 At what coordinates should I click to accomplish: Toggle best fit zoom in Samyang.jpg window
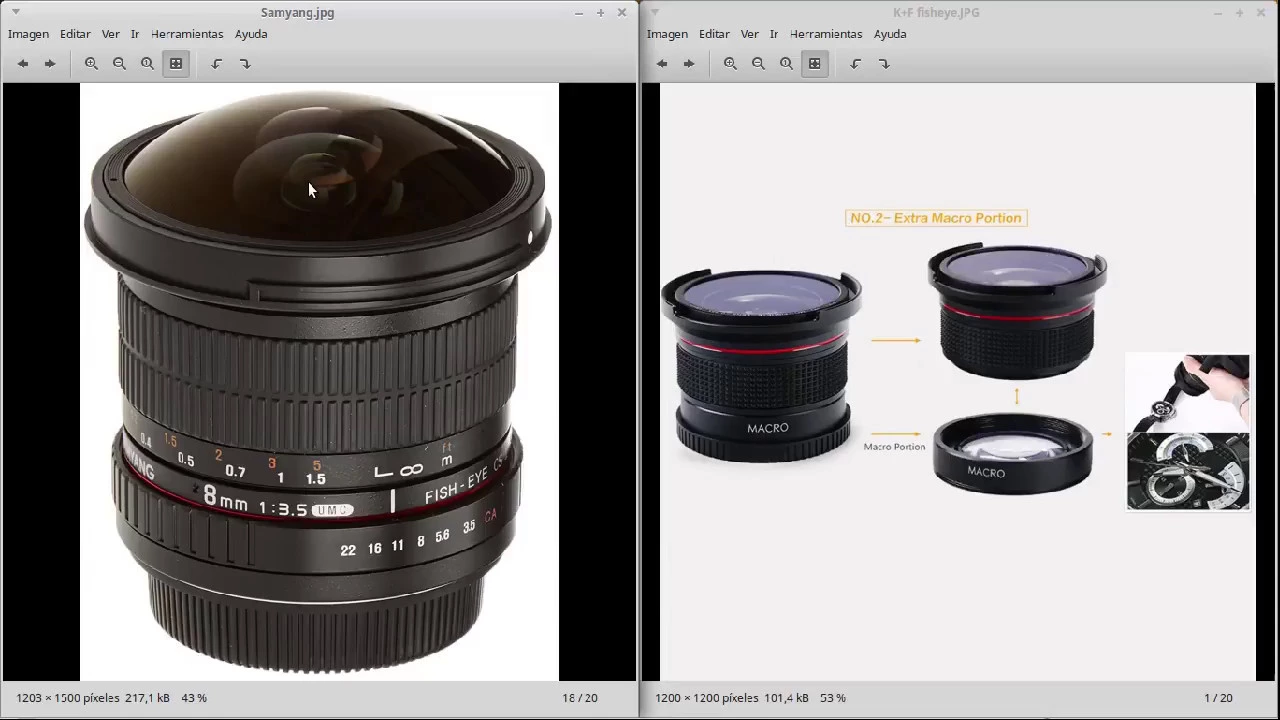coord(176,63)
